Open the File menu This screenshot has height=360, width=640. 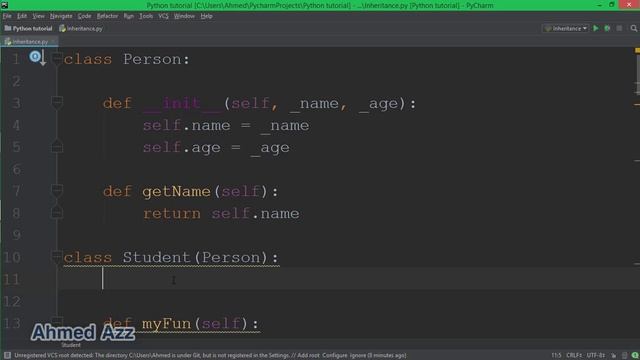coord(7,16)
